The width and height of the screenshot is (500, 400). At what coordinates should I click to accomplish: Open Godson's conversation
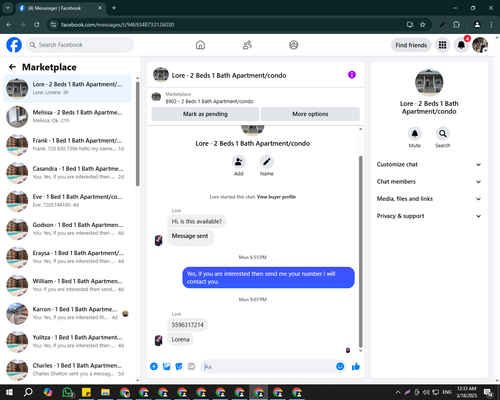67,229
